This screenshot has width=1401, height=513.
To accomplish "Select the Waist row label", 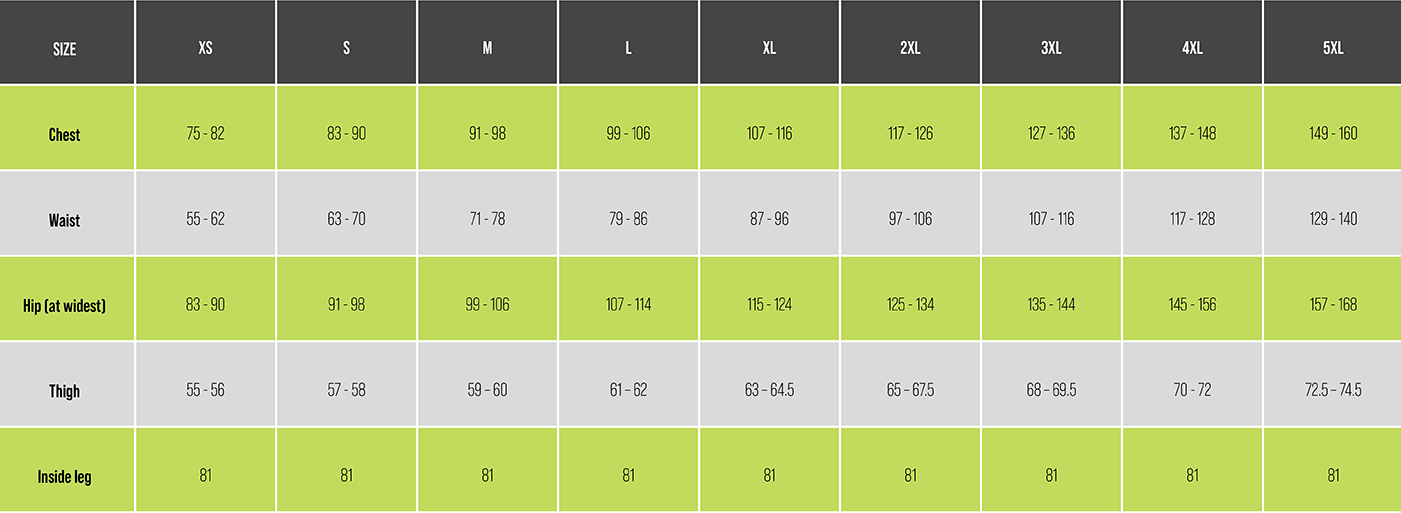I will (65, 220).
